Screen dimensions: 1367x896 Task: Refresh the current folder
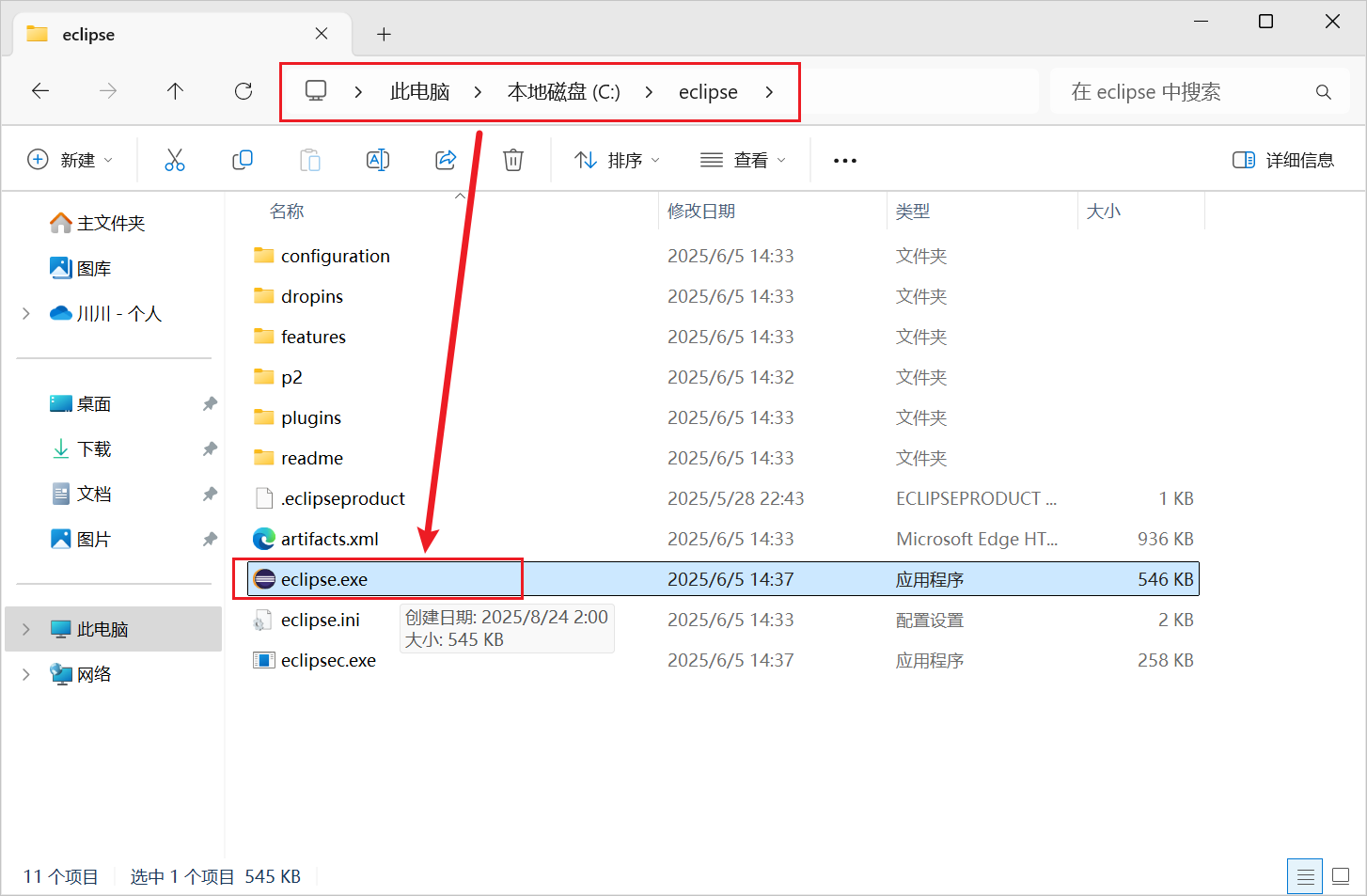tap(244, 91)
